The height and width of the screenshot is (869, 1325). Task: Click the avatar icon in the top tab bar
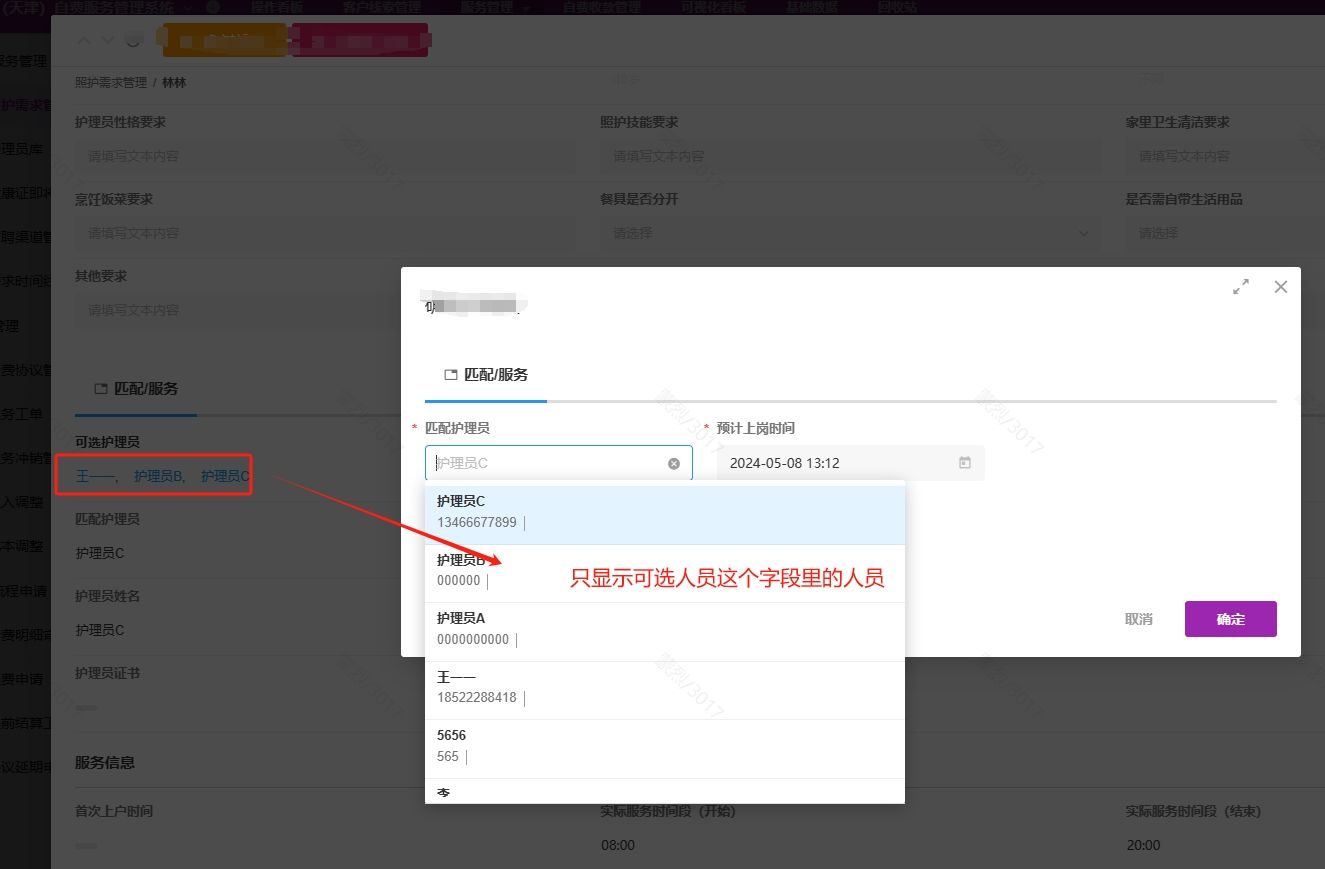pyautogui.click(x=131, y=40)
